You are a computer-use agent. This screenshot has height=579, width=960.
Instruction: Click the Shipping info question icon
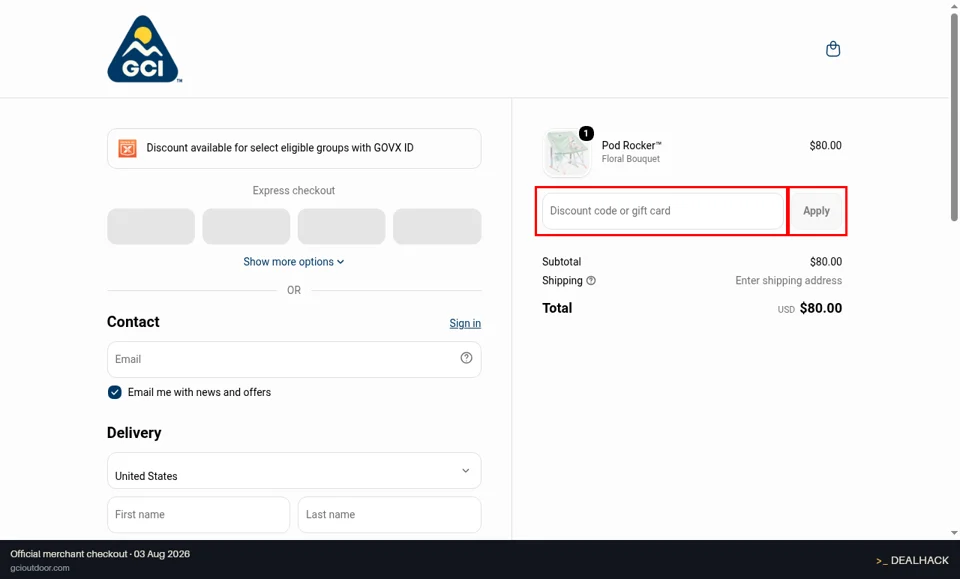coord(591,280)
